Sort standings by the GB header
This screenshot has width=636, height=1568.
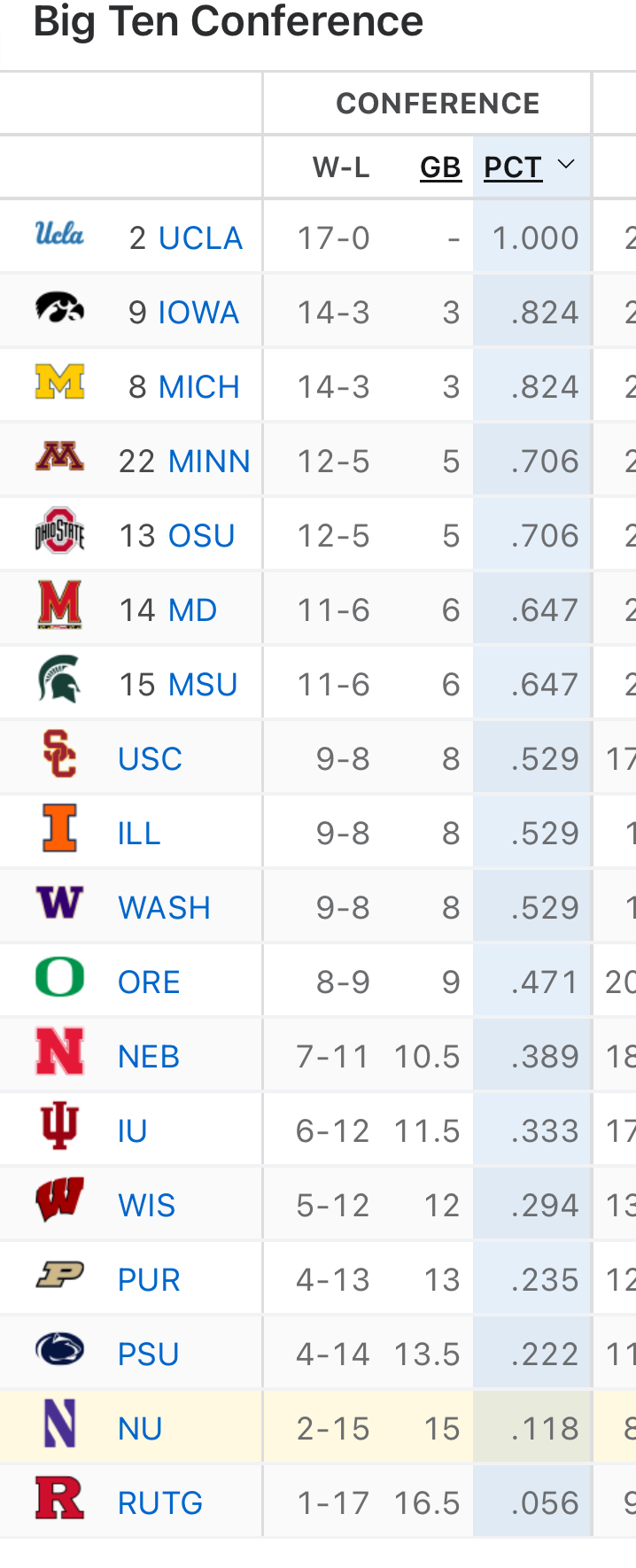[440, 167]
